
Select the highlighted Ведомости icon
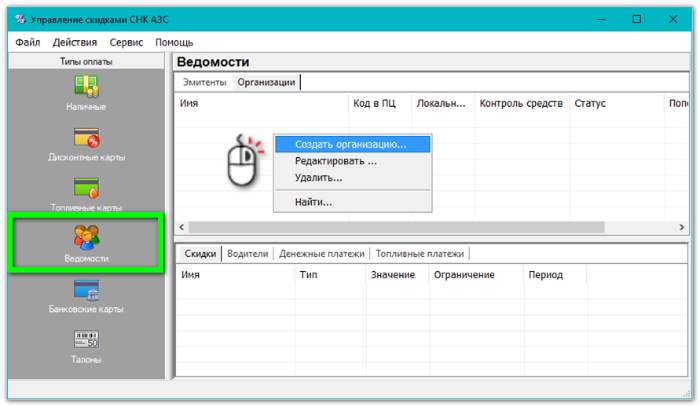(85, 241)
